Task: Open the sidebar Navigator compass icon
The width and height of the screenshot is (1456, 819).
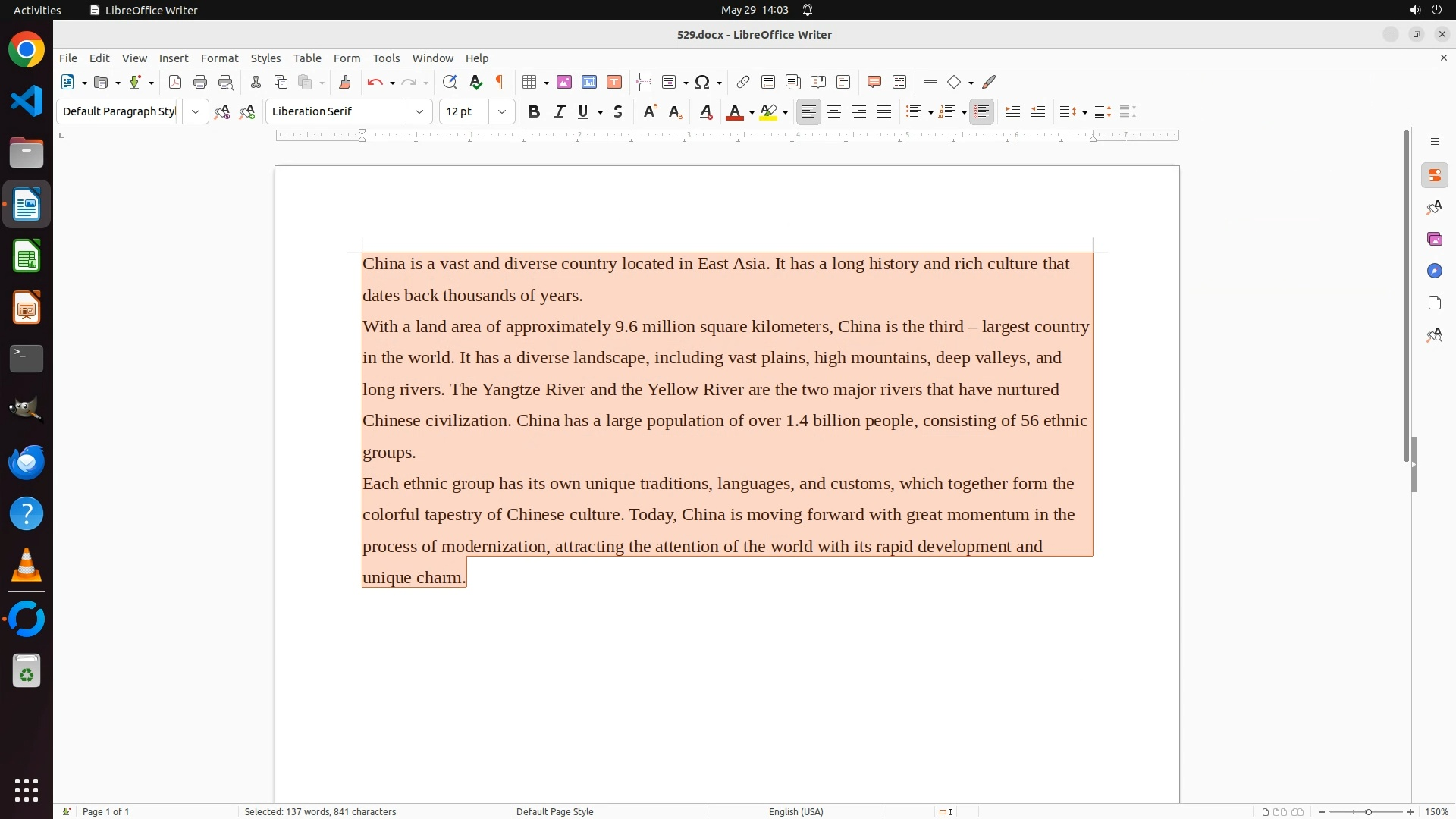Action: pos(1434,271)
